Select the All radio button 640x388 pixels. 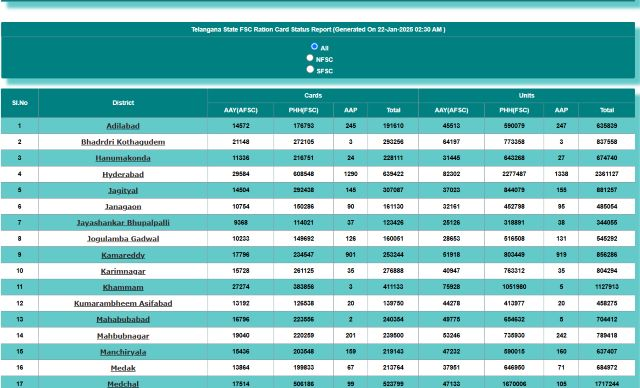[x=314, y=47]
